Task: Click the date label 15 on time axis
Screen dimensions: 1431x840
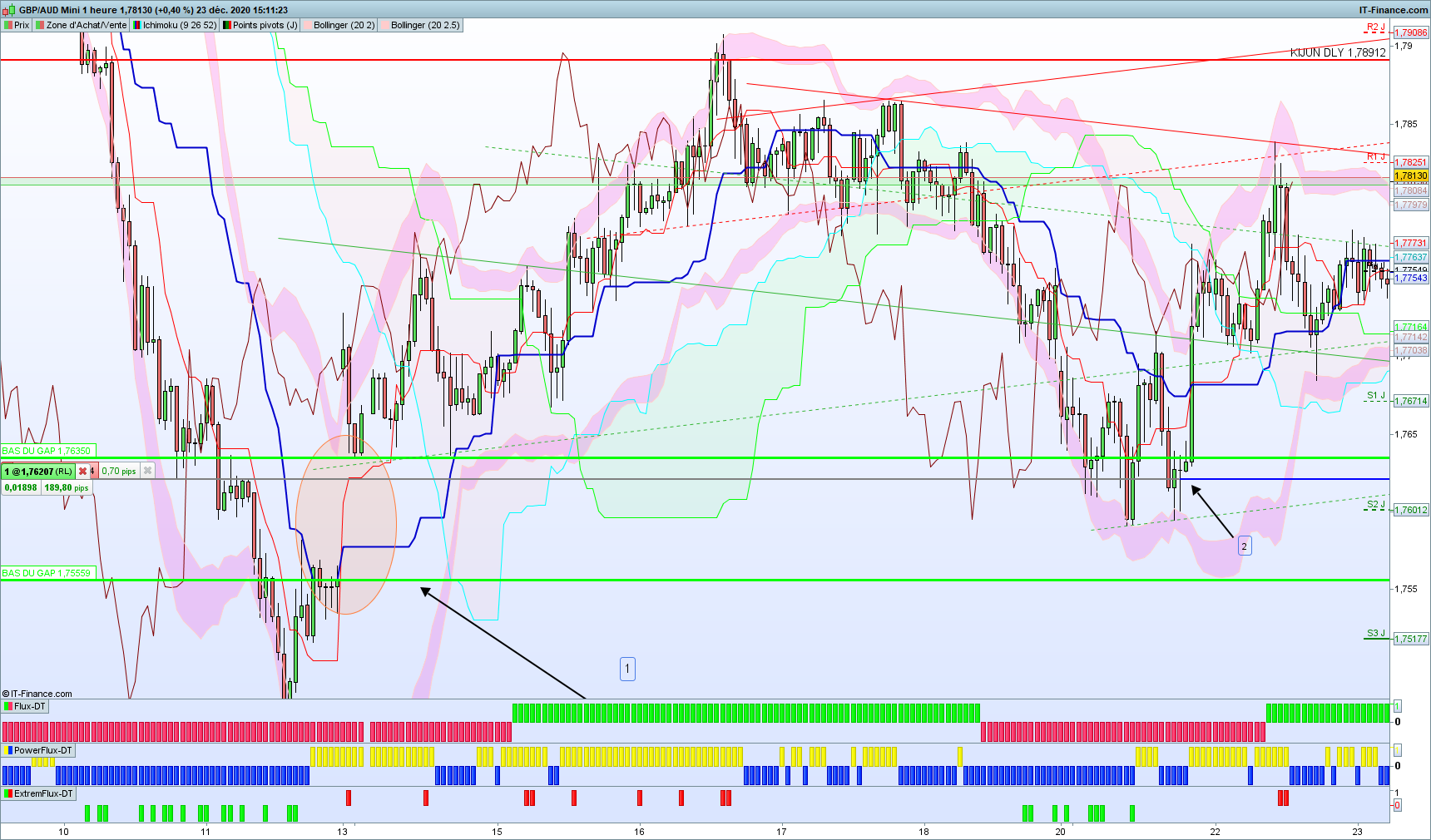Action: (497, 831)
